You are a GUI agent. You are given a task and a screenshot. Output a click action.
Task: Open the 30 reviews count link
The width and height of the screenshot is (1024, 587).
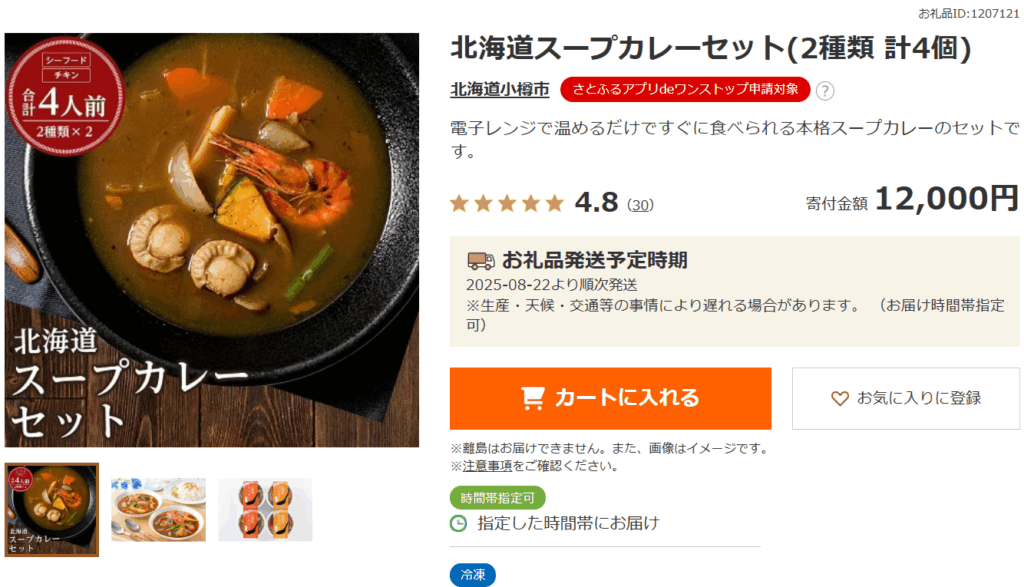pyautogui.click(x=640, y=205)
